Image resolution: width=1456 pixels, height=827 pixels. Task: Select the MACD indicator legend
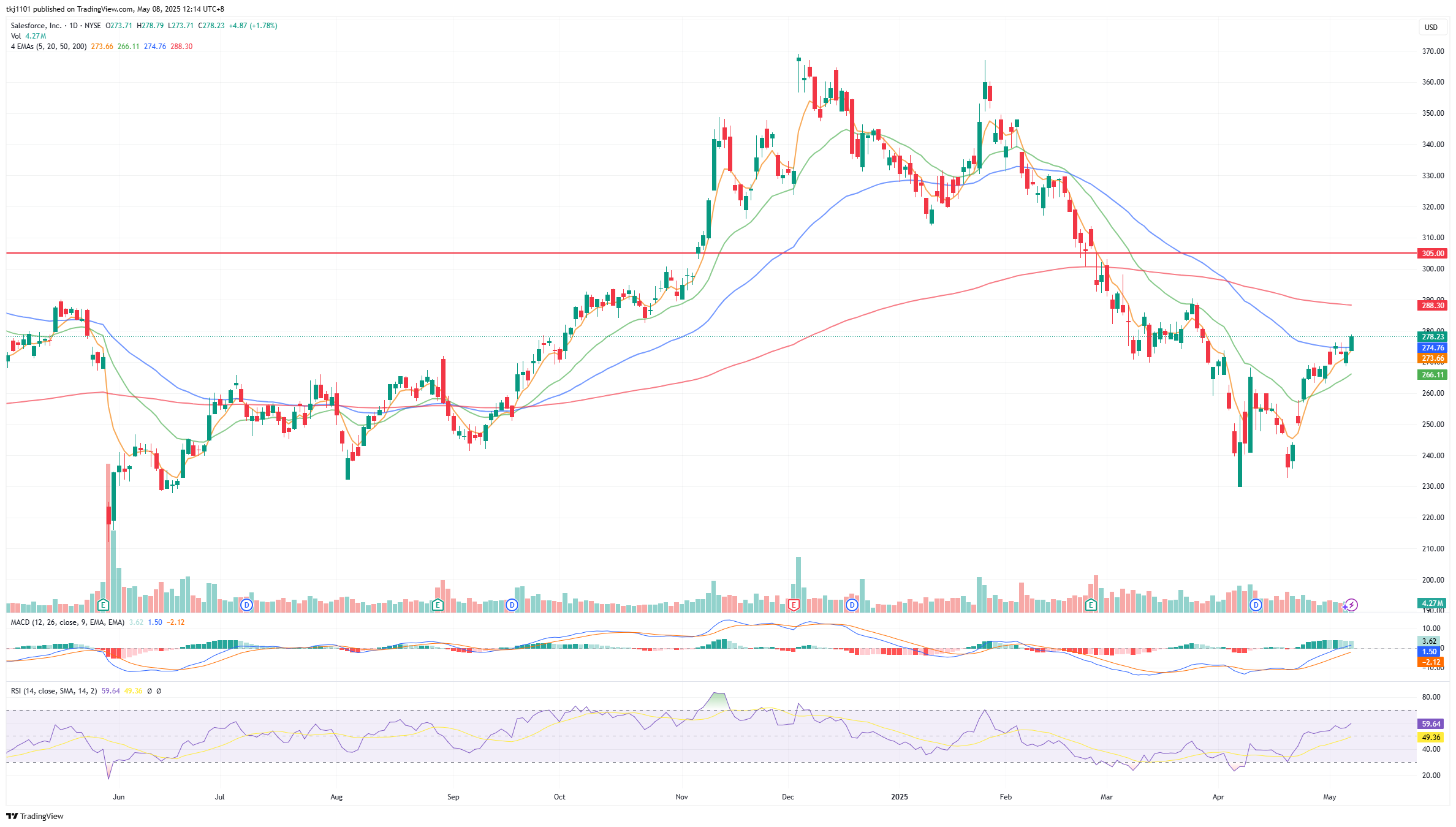(67, 622)
